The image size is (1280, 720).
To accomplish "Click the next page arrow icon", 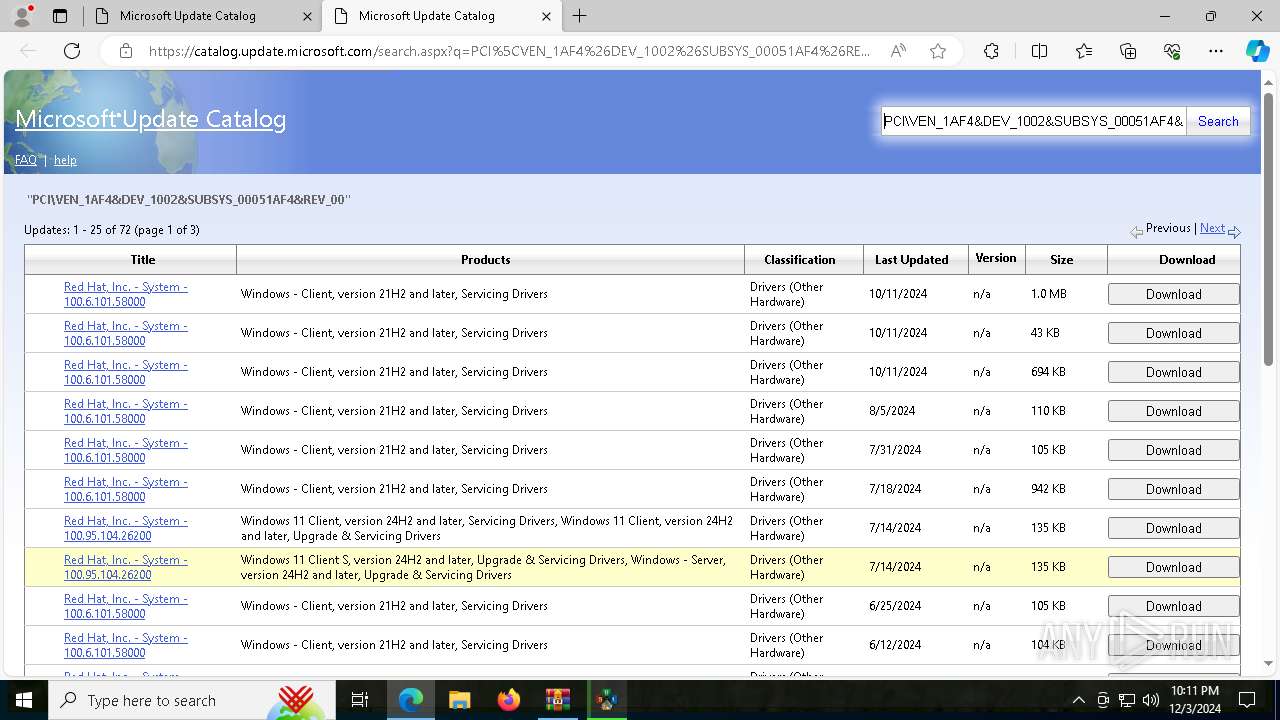I will point(1234,231).
